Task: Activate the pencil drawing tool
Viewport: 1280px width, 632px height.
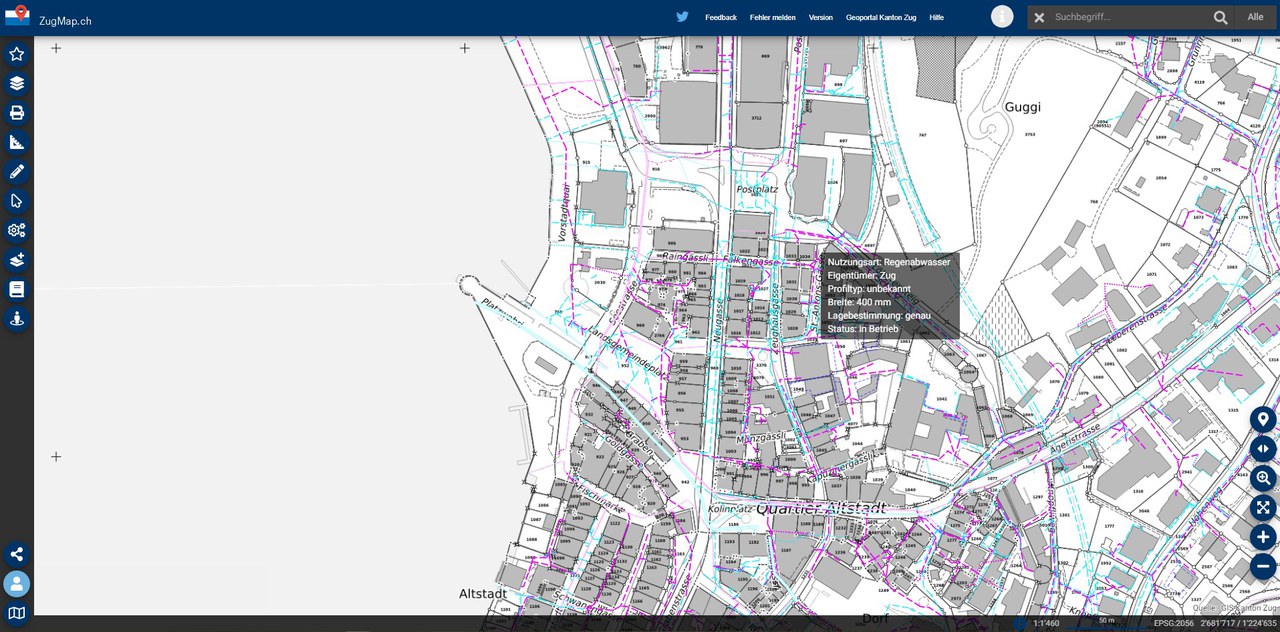Action: (x=17, y=172)
